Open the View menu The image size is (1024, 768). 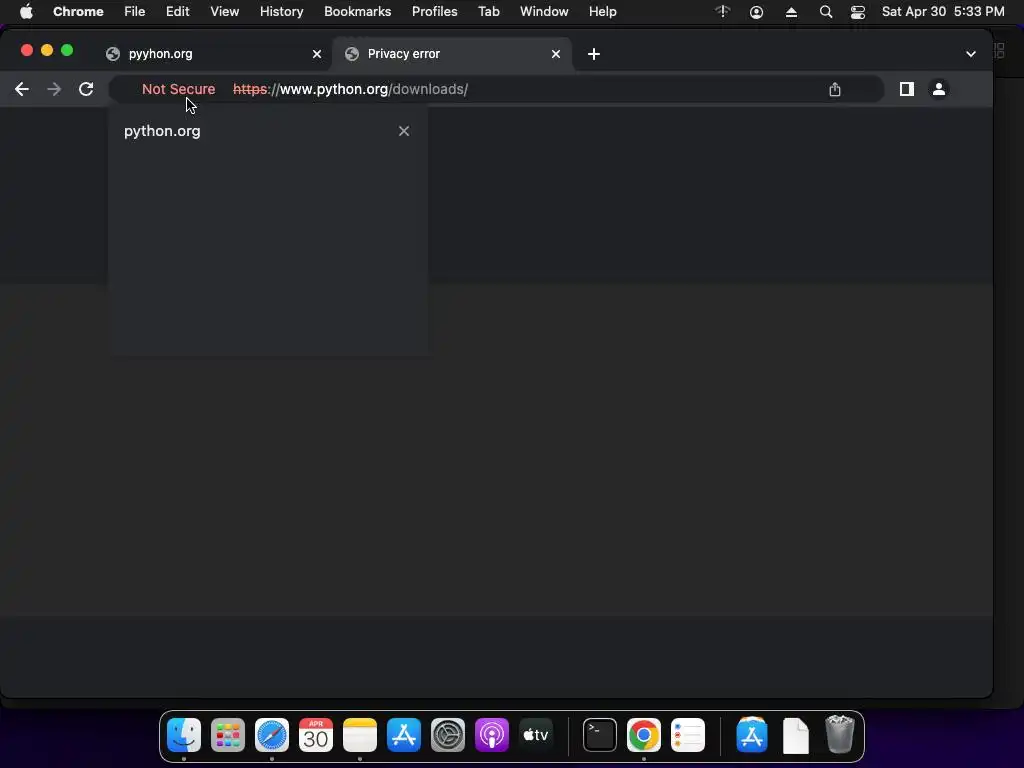pyautogui.click(x=224, y=12)
